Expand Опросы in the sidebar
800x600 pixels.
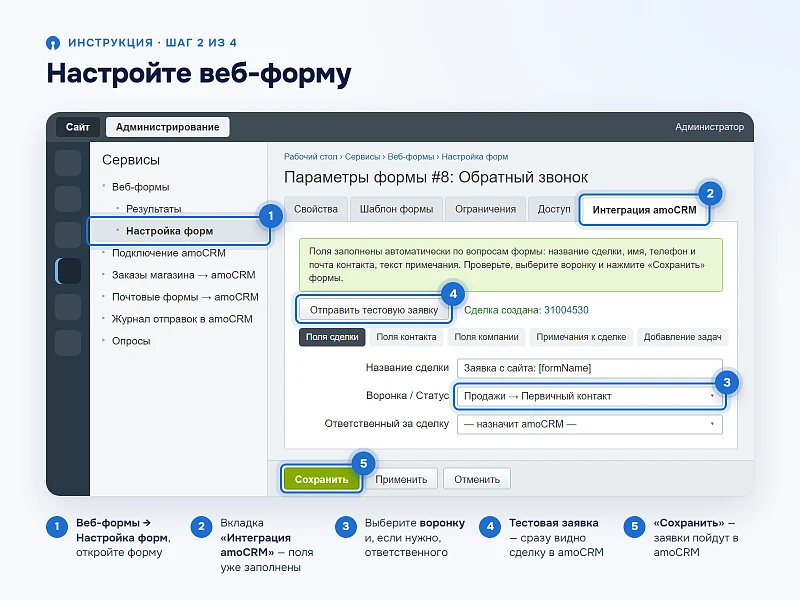[x=131, y=341]
